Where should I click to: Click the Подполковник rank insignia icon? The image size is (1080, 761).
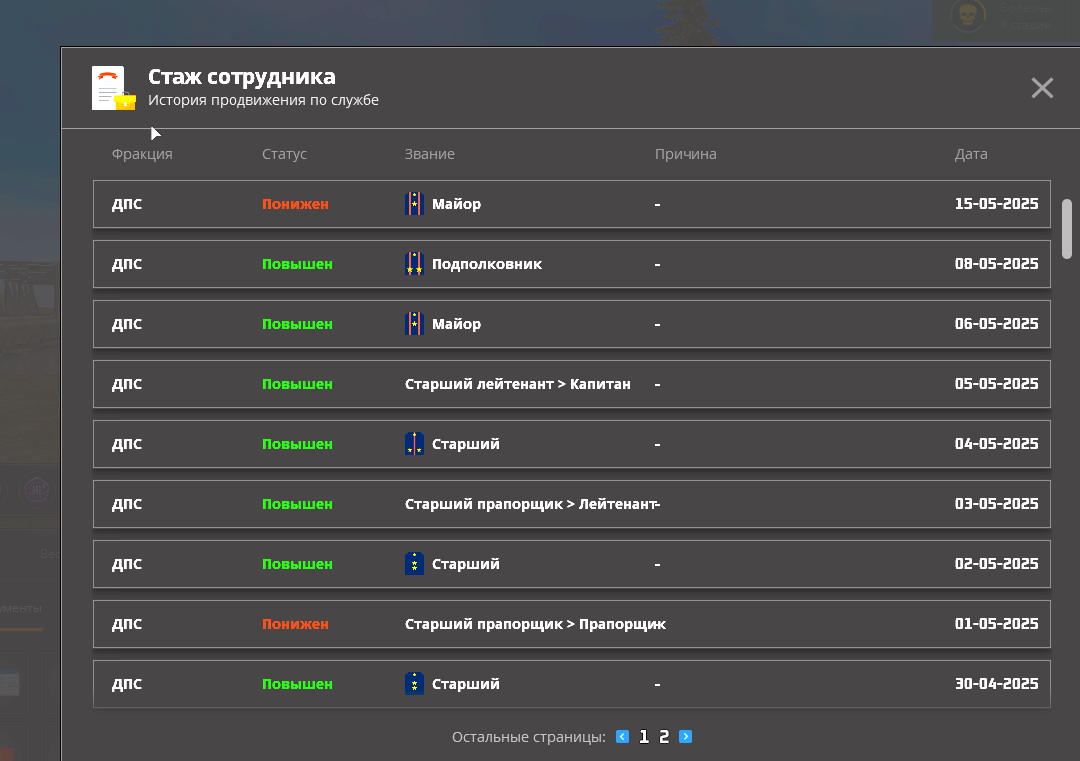pos(414,264)
